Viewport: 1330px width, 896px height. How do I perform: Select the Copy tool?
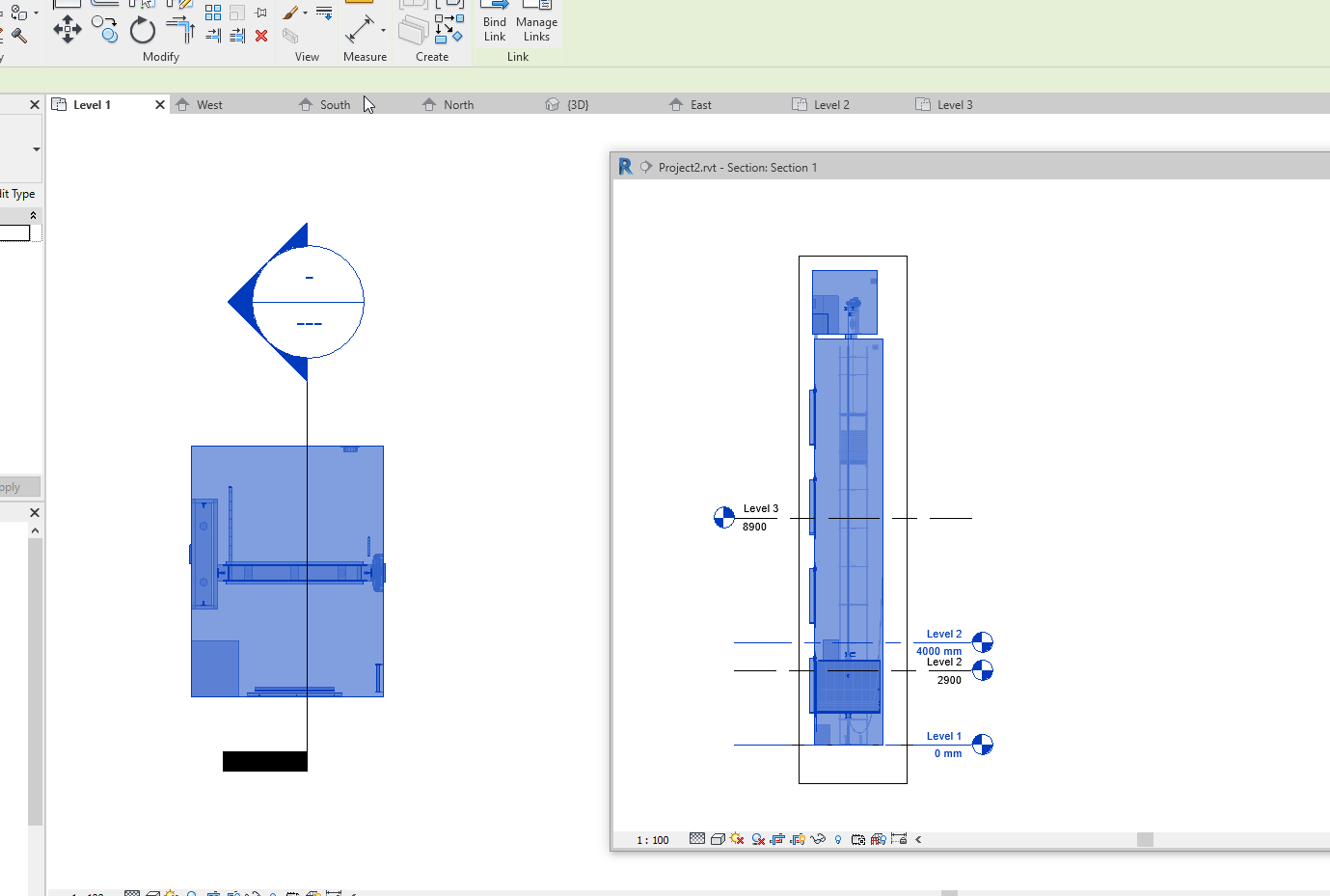click(104, 31)
